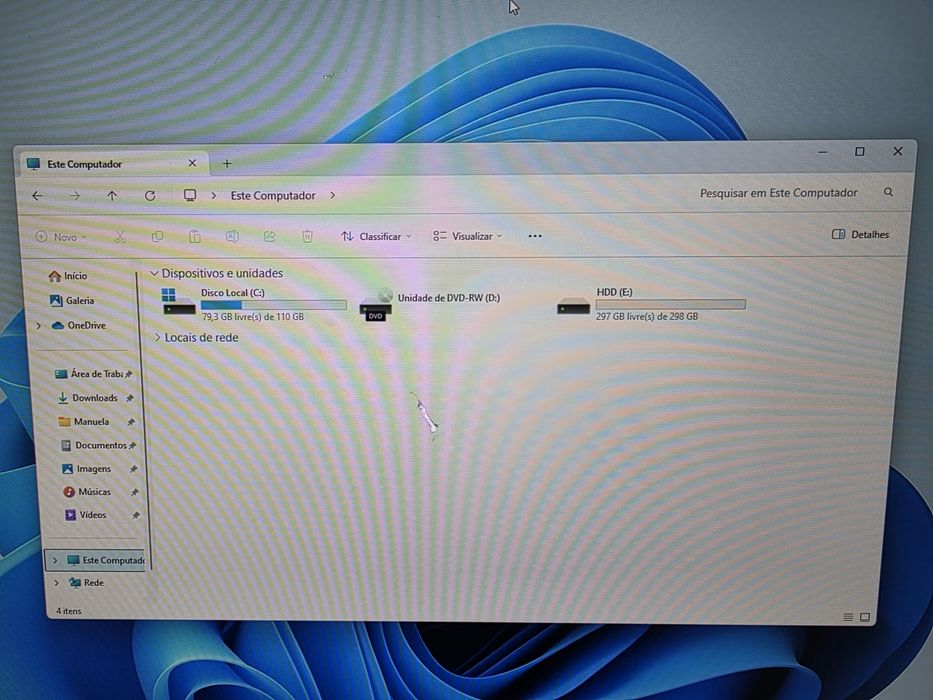Open the Manuela pinned folder

click(x=97, y=421)
